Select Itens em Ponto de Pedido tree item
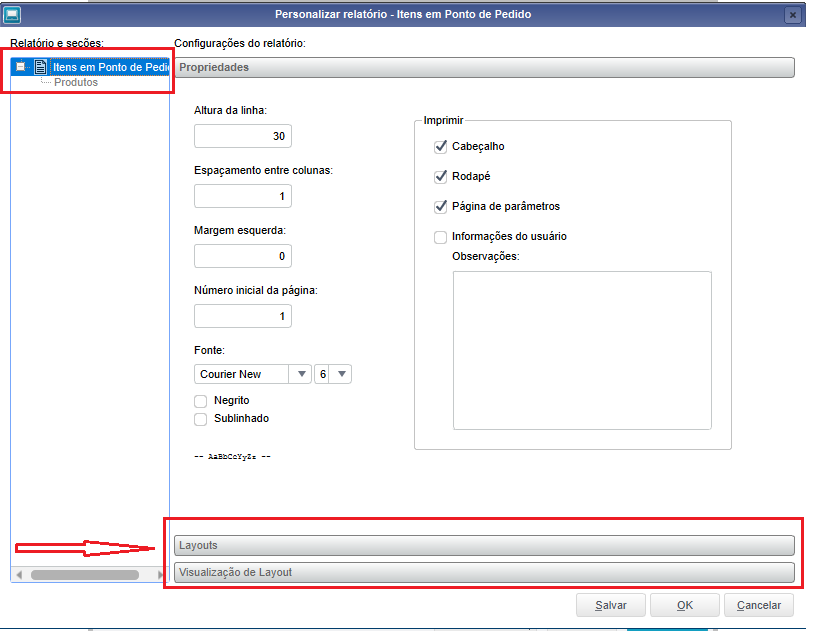Viewport: 817px width, 631px height. point(110,67)
